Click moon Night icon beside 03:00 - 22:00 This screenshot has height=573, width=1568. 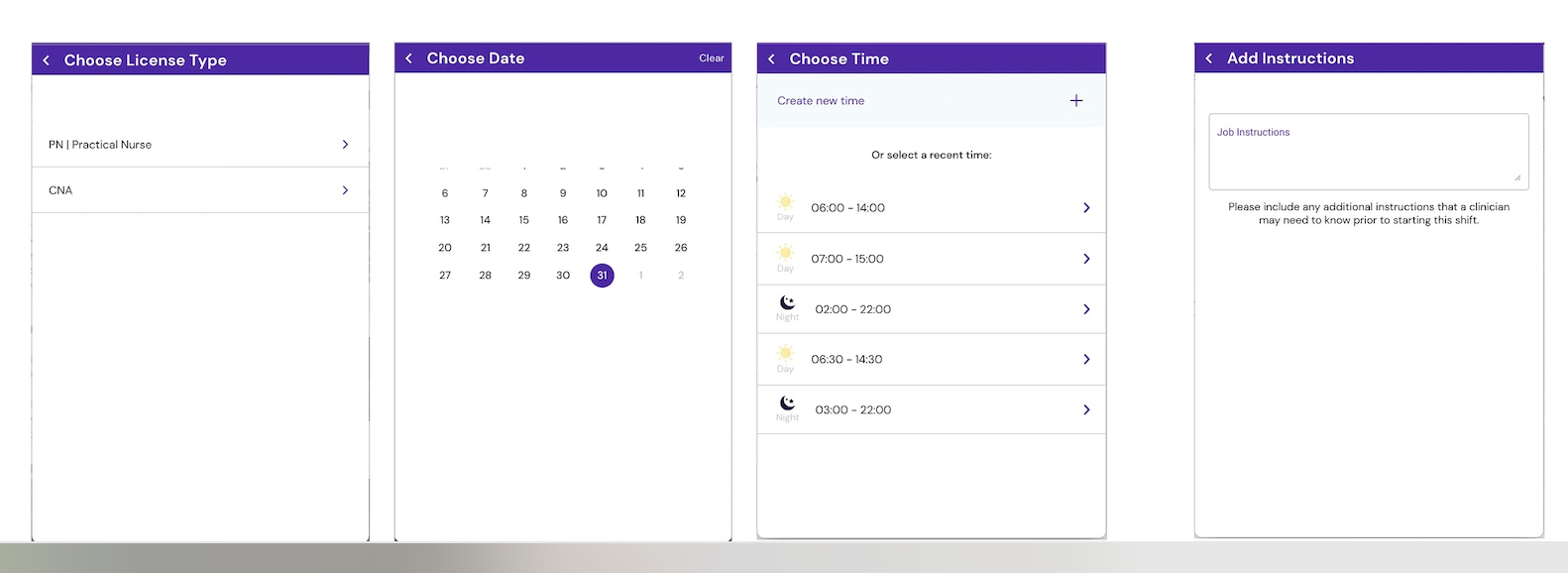pos(787,407)
